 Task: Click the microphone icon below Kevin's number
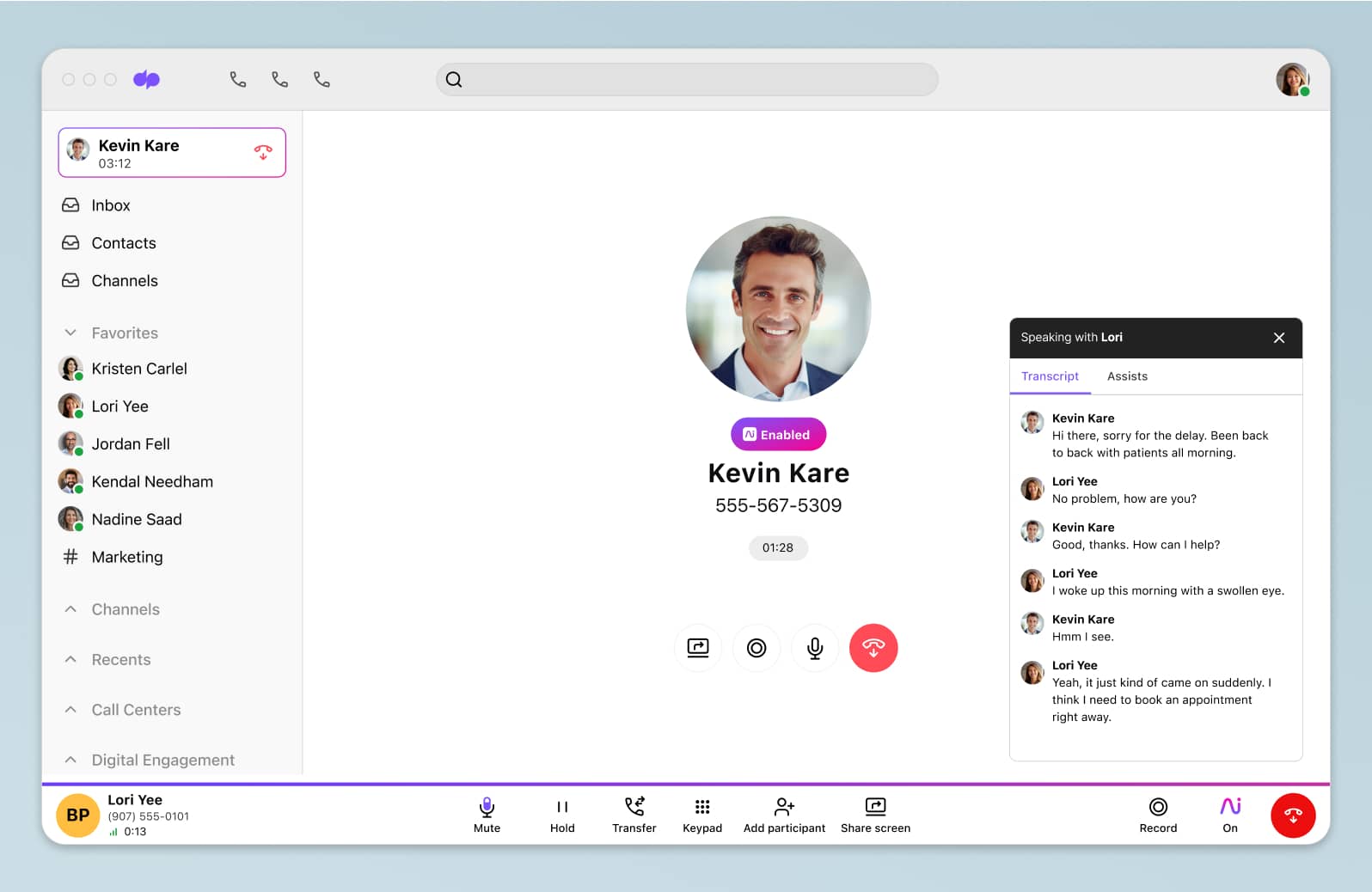814,648
